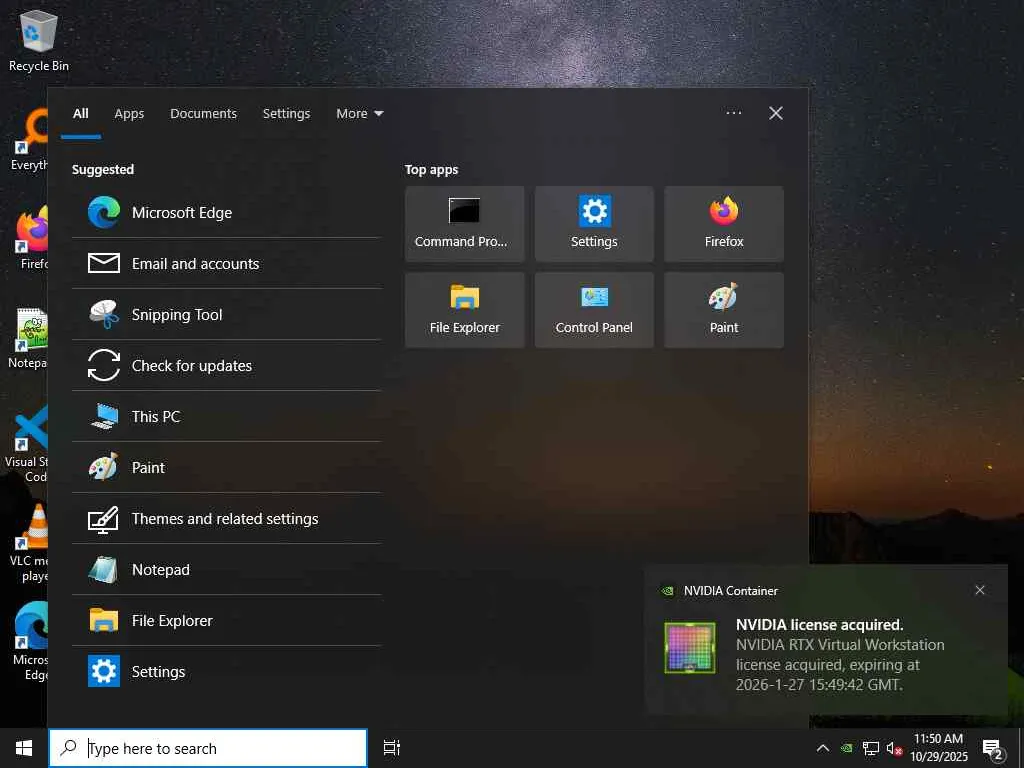1024x768 pixels.
Task: Switch to the All search tab
Action: click(x=81, y=114)
